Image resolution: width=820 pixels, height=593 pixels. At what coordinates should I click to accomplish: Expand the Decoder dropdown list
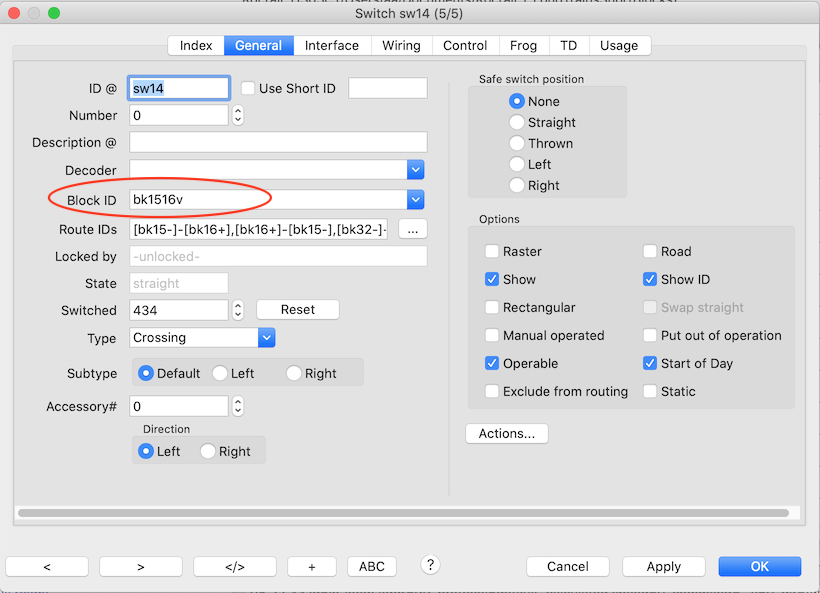click(416, 170)
